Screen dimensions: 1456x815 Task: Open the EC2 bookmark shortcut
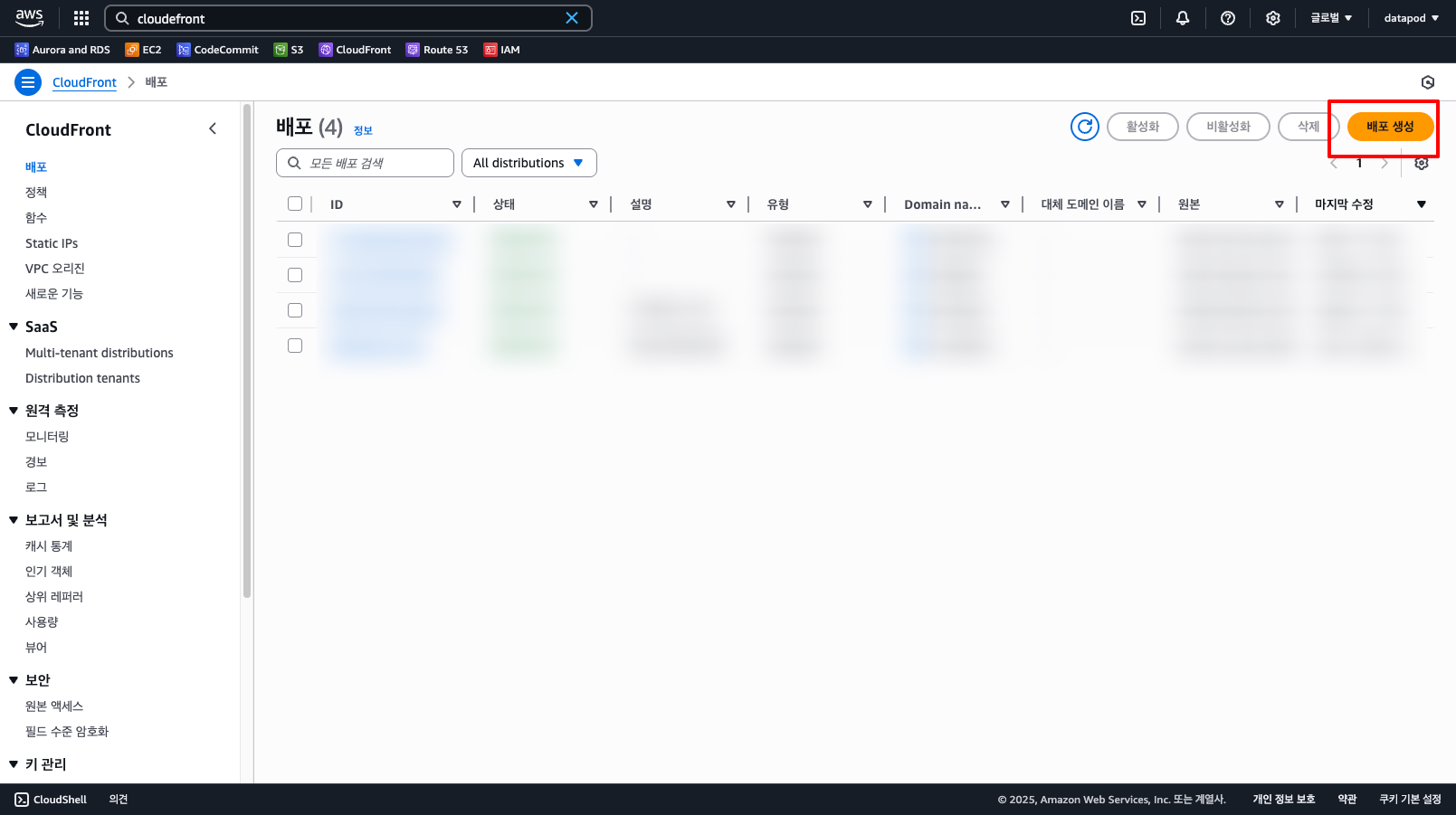[143, 50]
